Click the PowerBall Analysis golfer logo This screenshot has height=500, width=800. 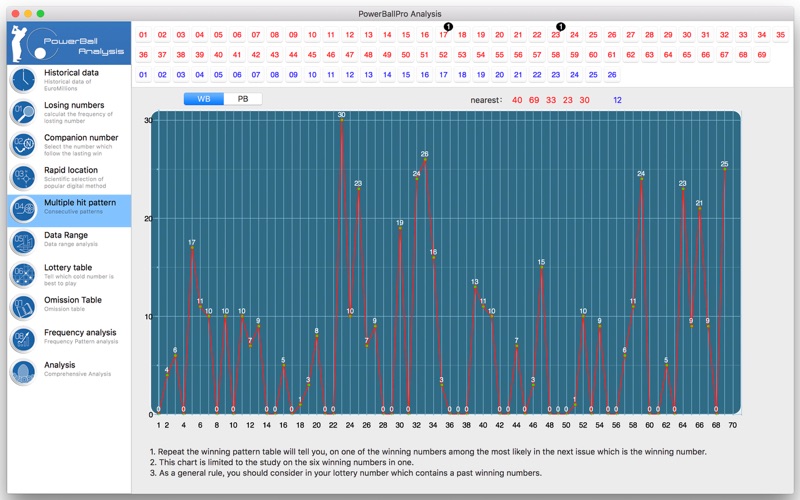69,43
